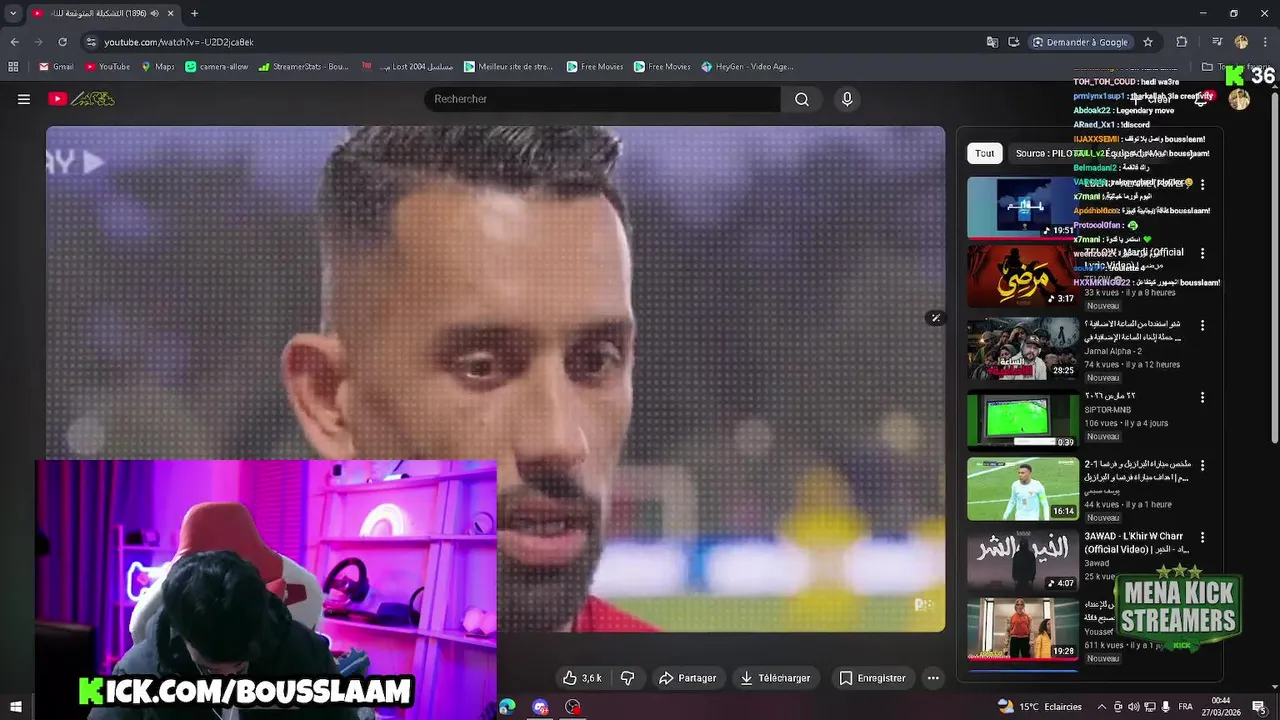Open the YouTube bookmark
This screenshot has height=720, width=1280.
(107, 67)
